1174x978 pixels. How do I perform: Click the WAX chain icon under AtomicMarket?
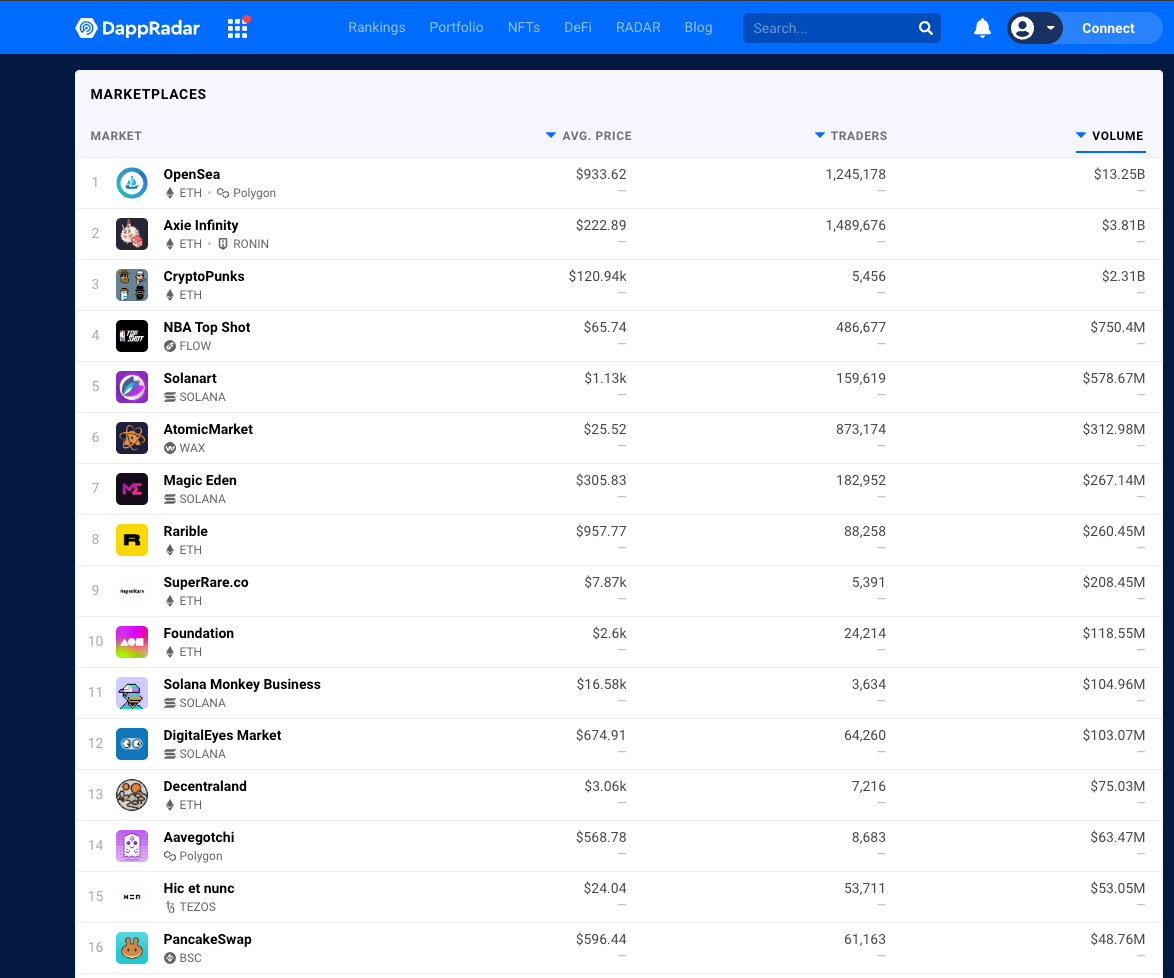[x=170, y=448]
